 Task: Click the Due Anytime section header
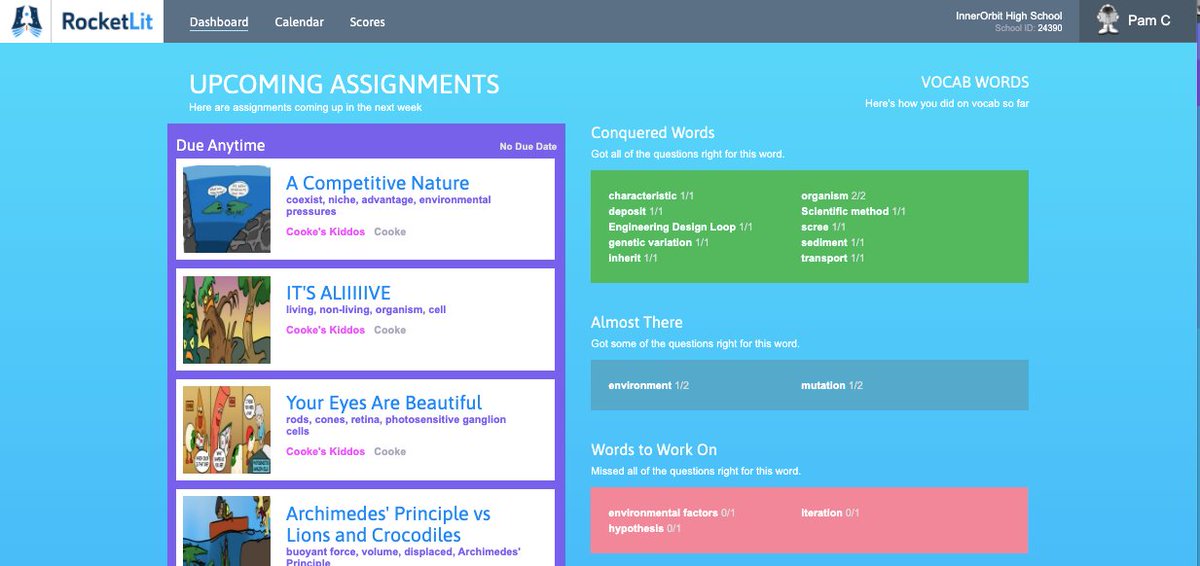[221, 146]
